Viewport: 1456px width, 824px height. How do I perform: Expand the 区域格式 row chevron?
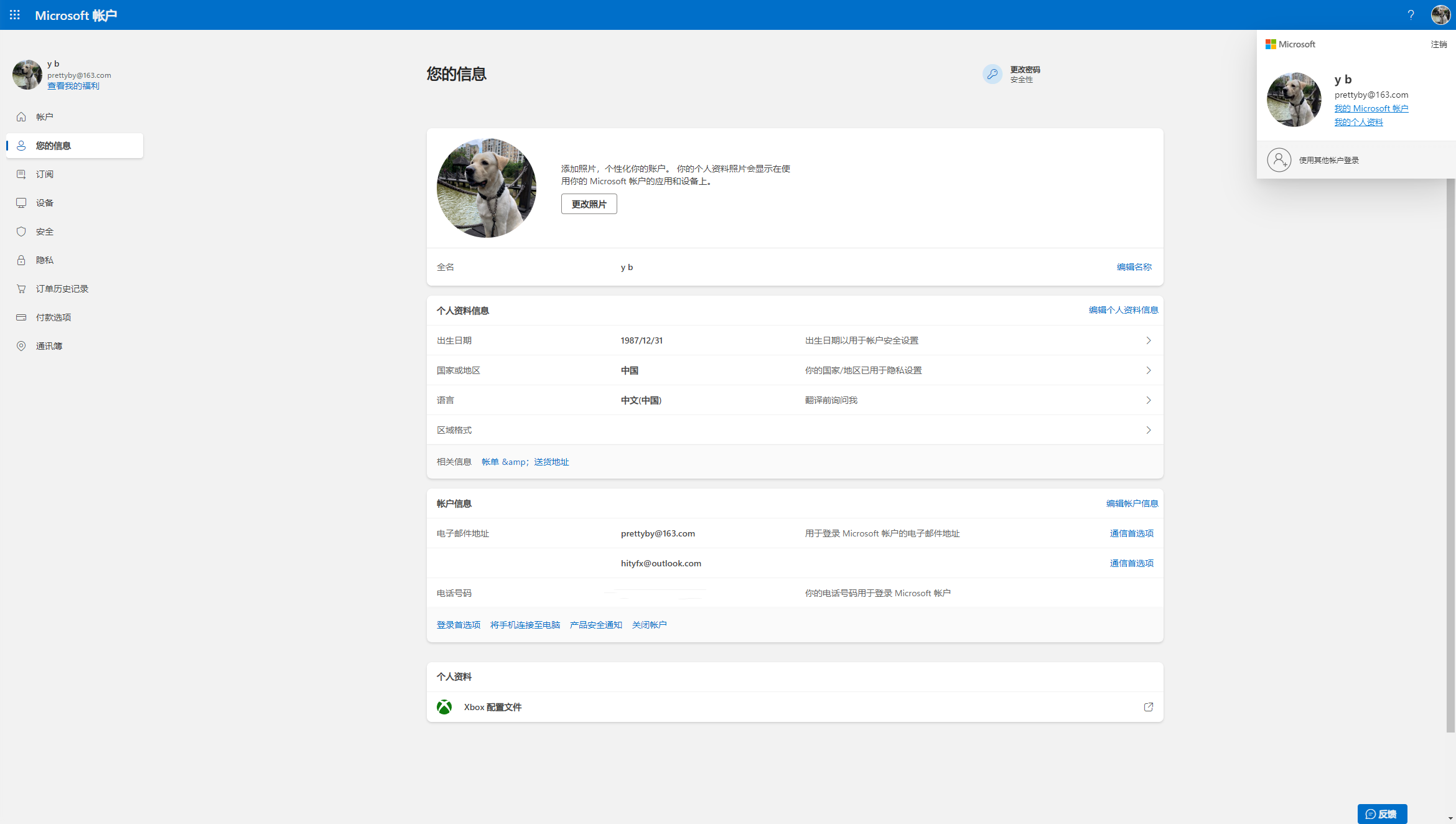[1148, 430]
